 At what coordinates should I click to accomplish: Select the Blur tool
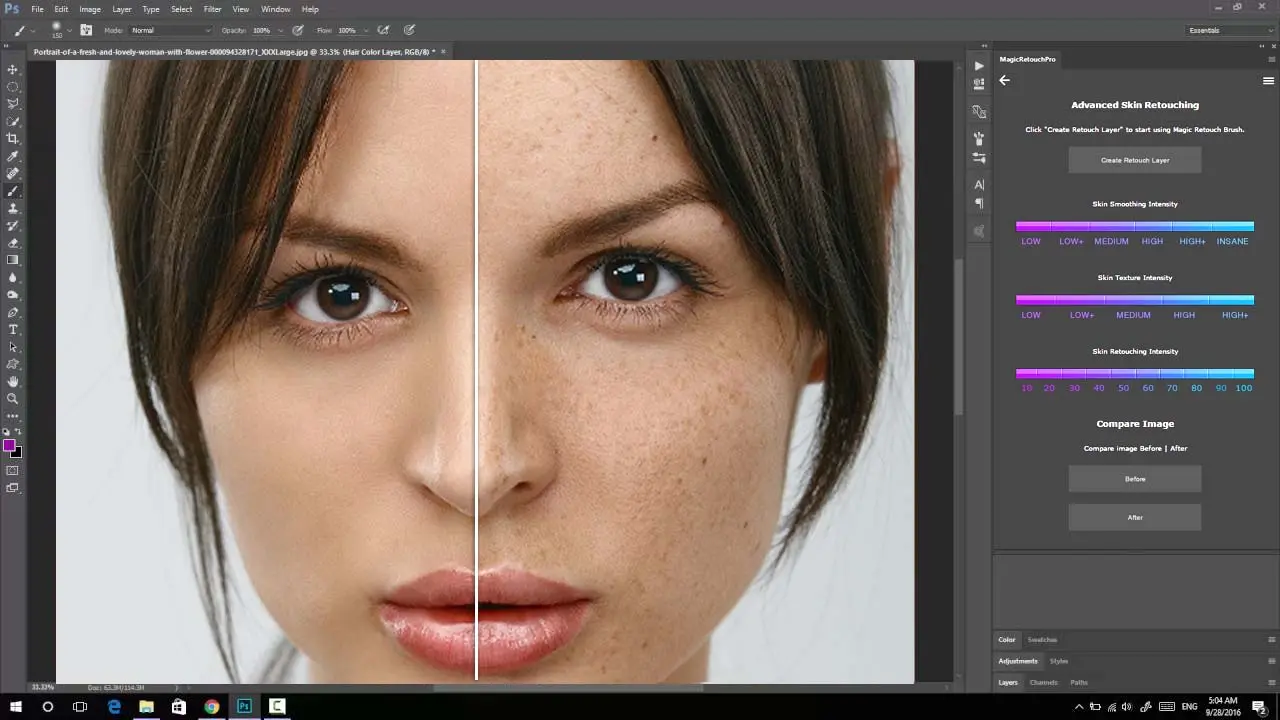click(13, 277)
